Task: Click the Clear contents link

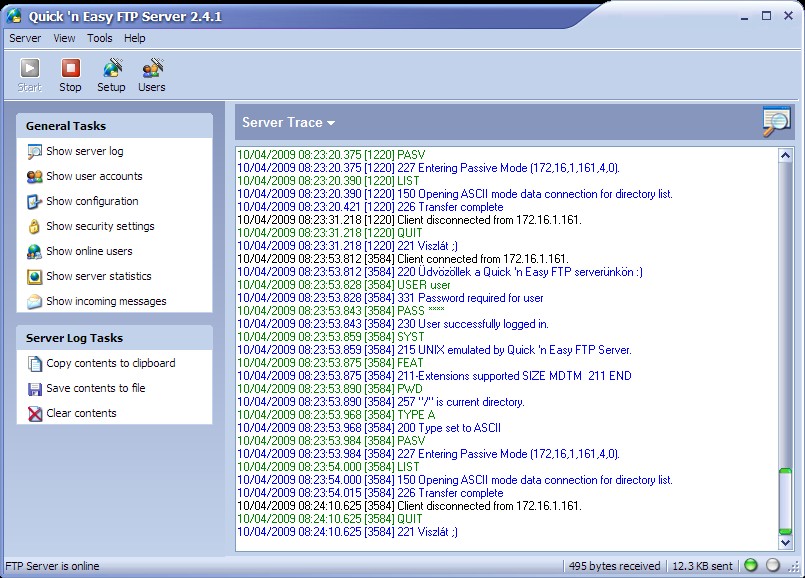Action: pyautogui.click(x=81, y=414)
